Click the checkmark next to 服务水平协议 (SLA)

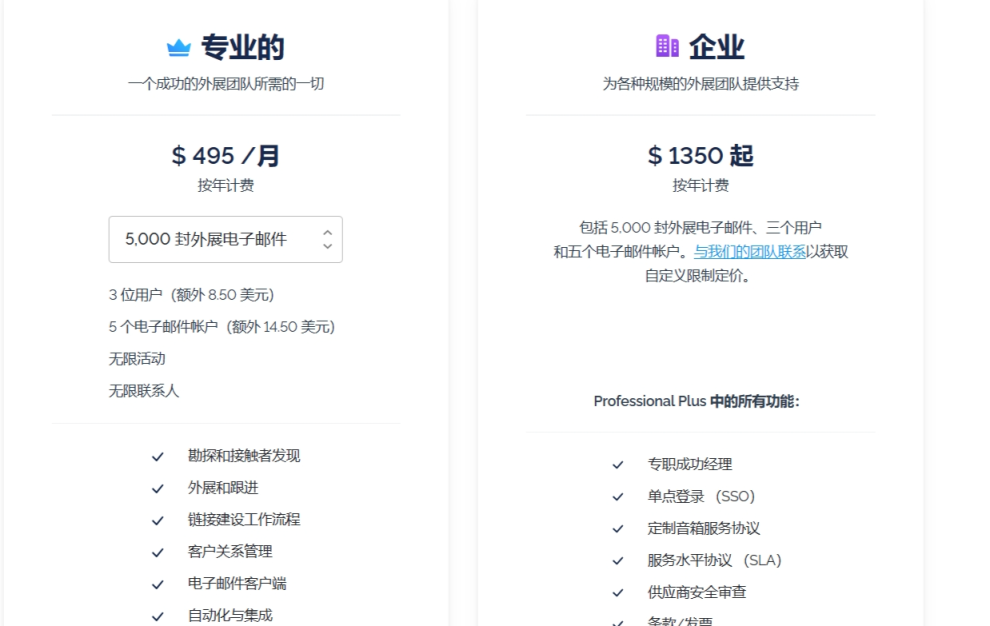pyautogui.click(x=618, y=561)
